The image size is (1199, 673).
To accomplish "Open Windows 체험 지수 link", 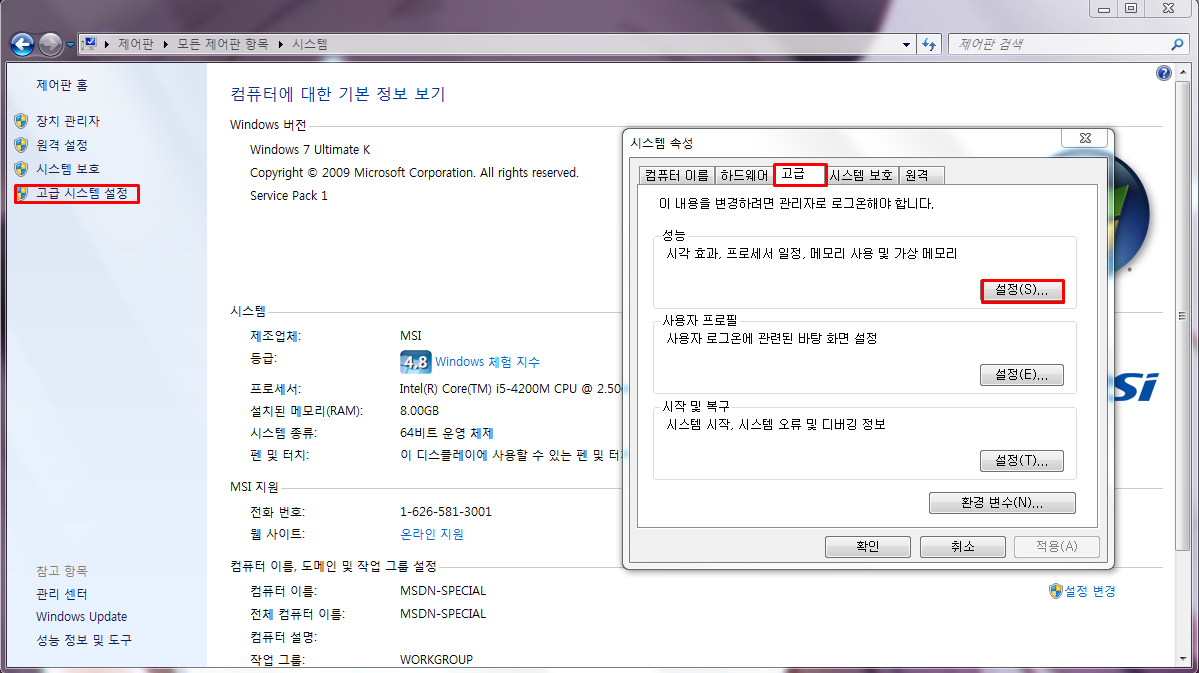I will point(487,362).
